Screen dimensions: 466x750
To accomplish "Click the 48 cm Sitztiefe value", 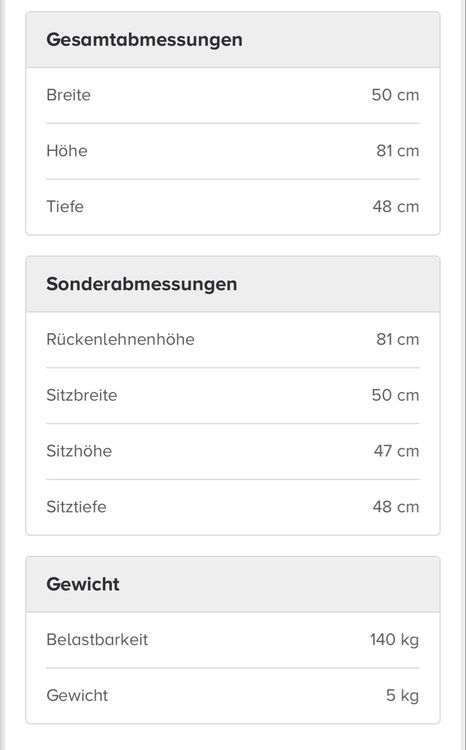I will click(396, 507).
